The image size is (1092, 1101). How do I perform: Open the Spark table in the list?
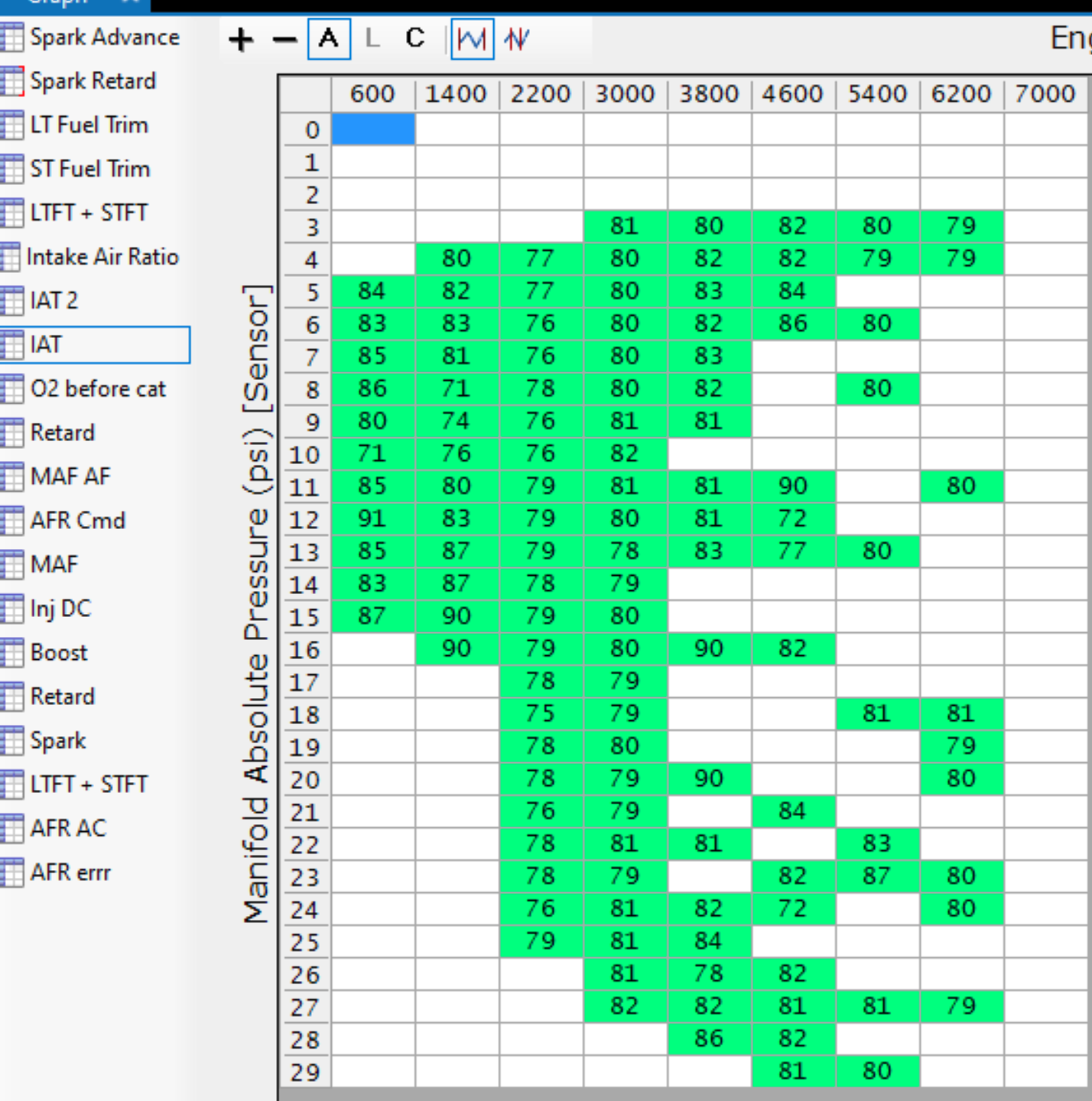pyautogui.click(x=58, y=741)
